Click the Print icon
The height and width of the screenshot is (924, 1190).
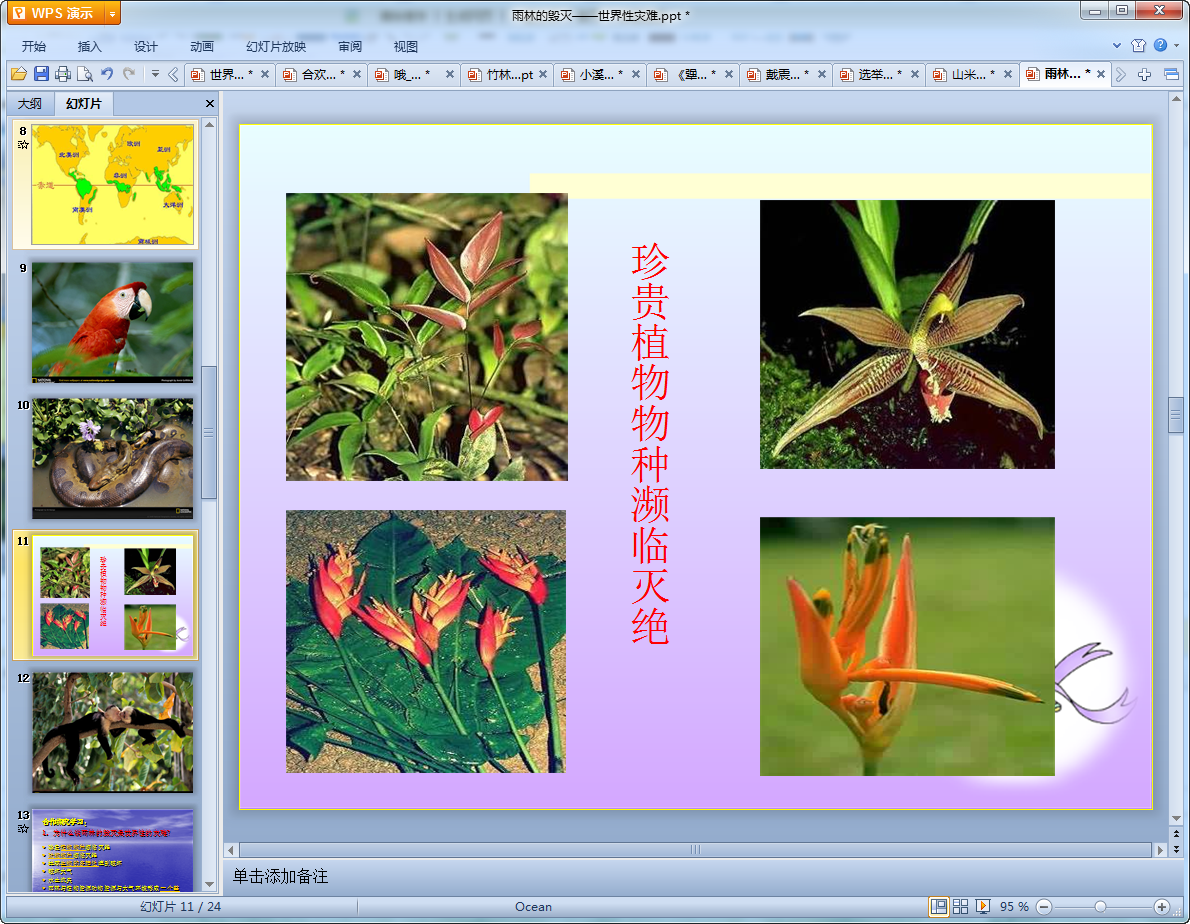pos(63,74)
